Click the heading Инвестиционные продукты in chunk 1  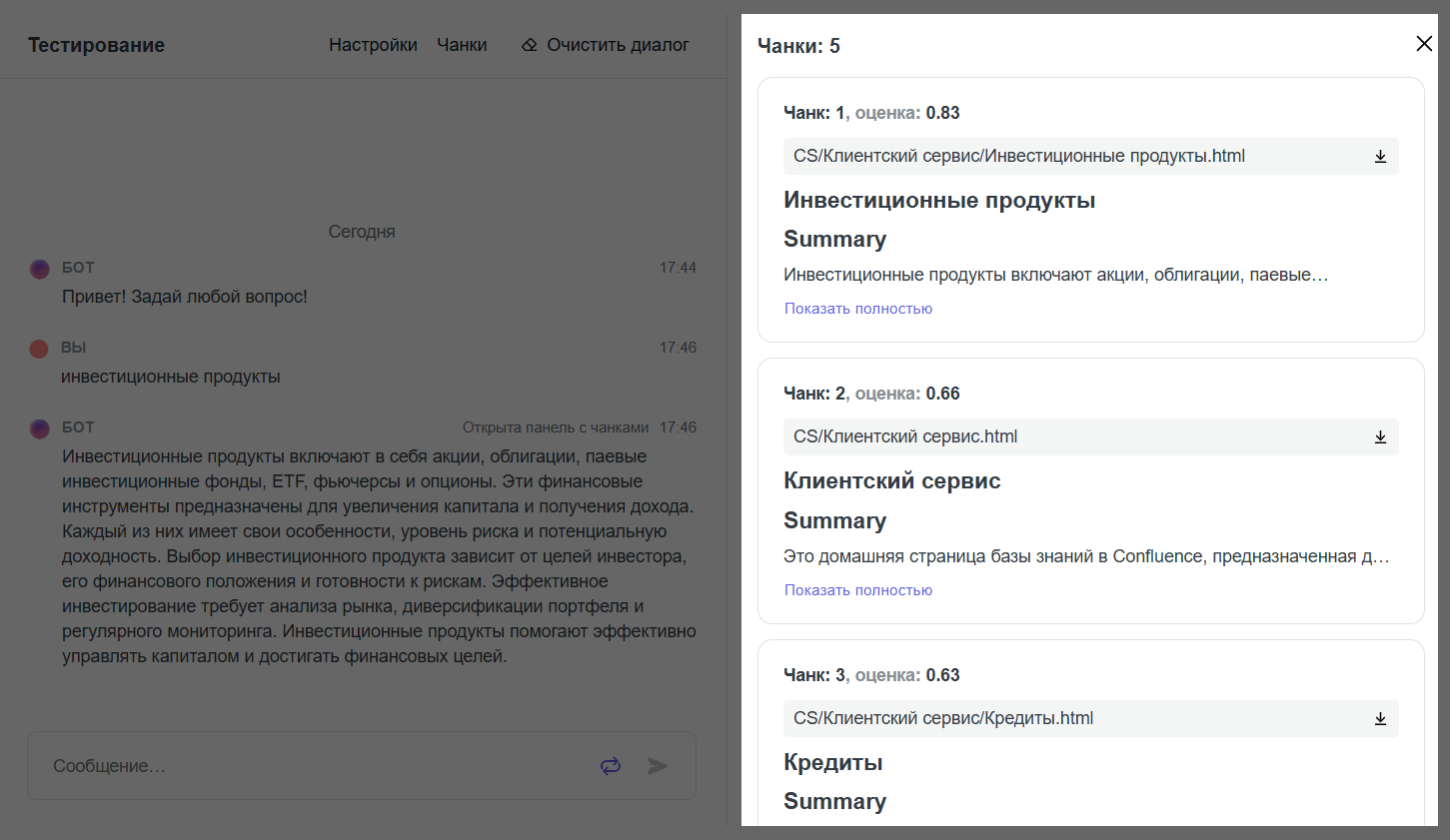click(x=939, y=200)
